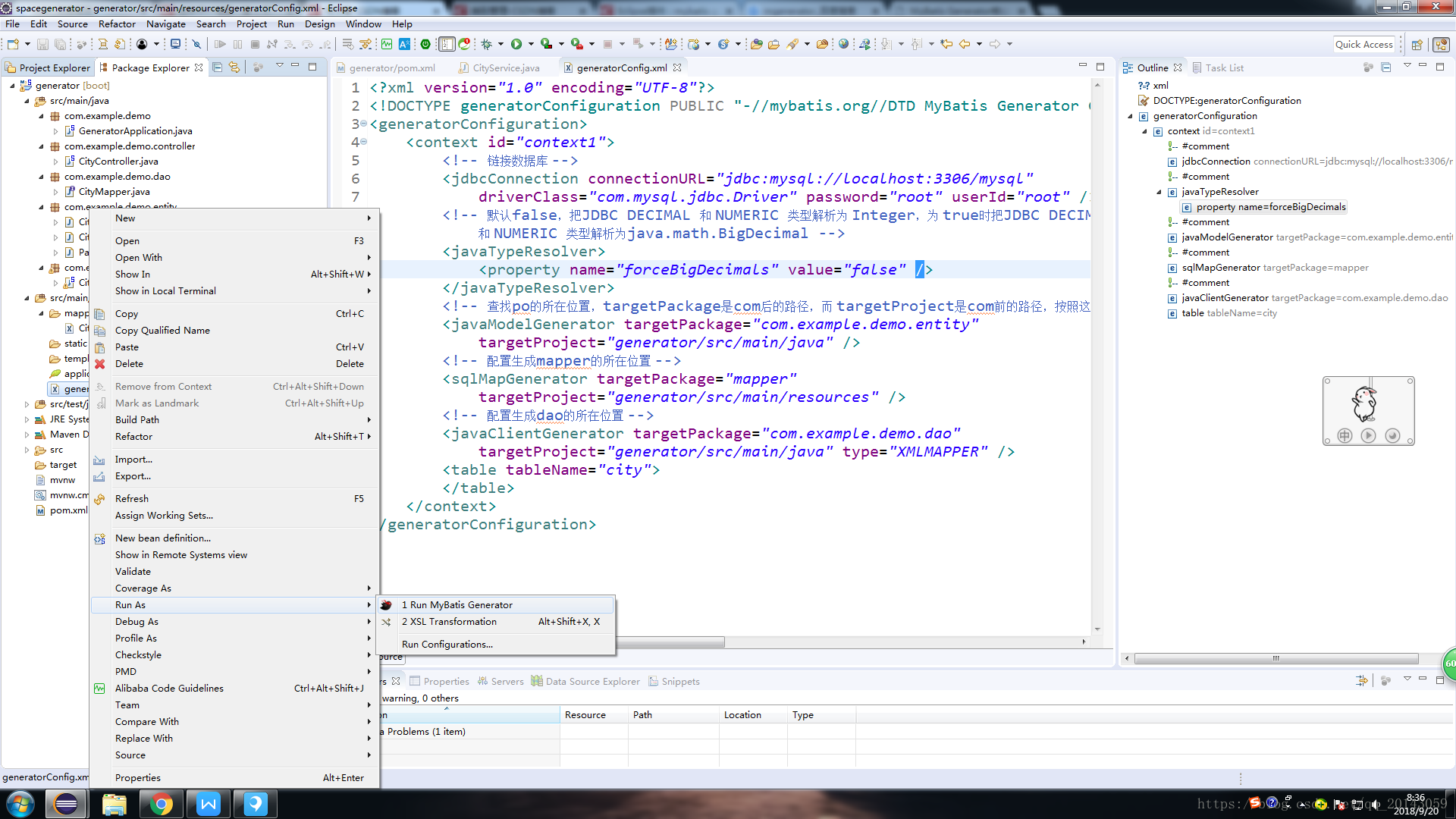
Task: Click the green circular 60 badge
Action: pos(1448,664)
